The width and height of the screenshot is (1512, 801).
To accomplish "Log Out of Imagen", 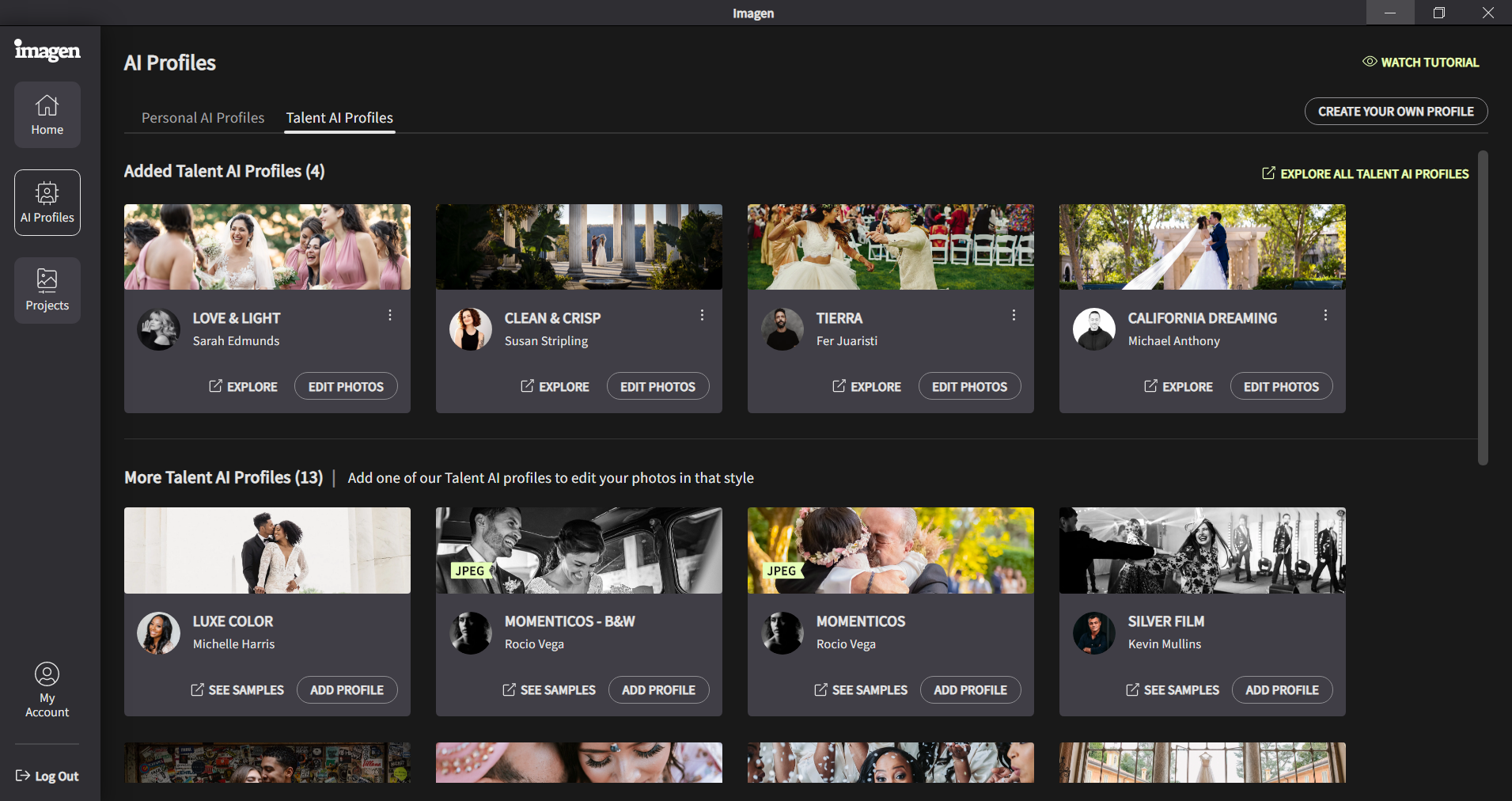I will pos(47,776).
